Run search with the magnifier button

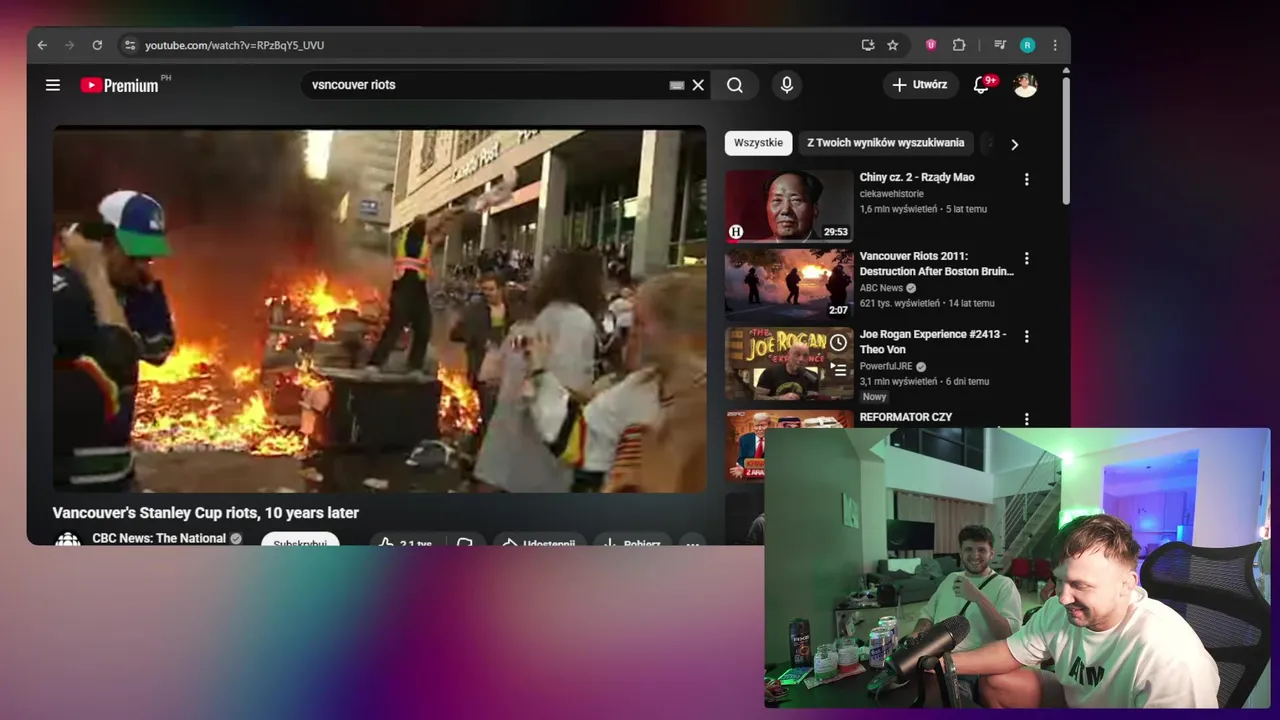tap(735, 85)
